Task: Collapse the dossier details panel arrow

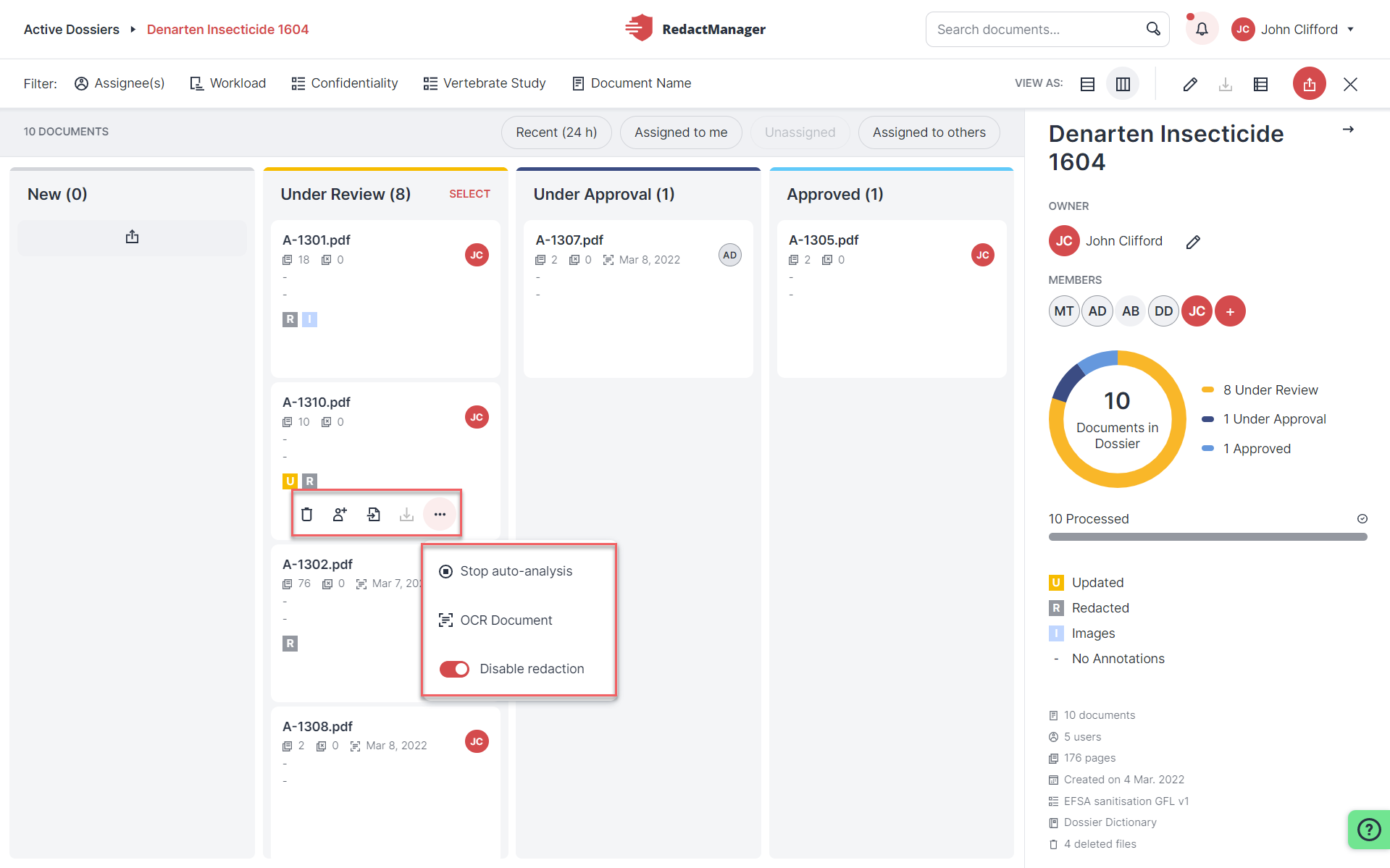Action: pyautogui.click(x=1348, y=130)
